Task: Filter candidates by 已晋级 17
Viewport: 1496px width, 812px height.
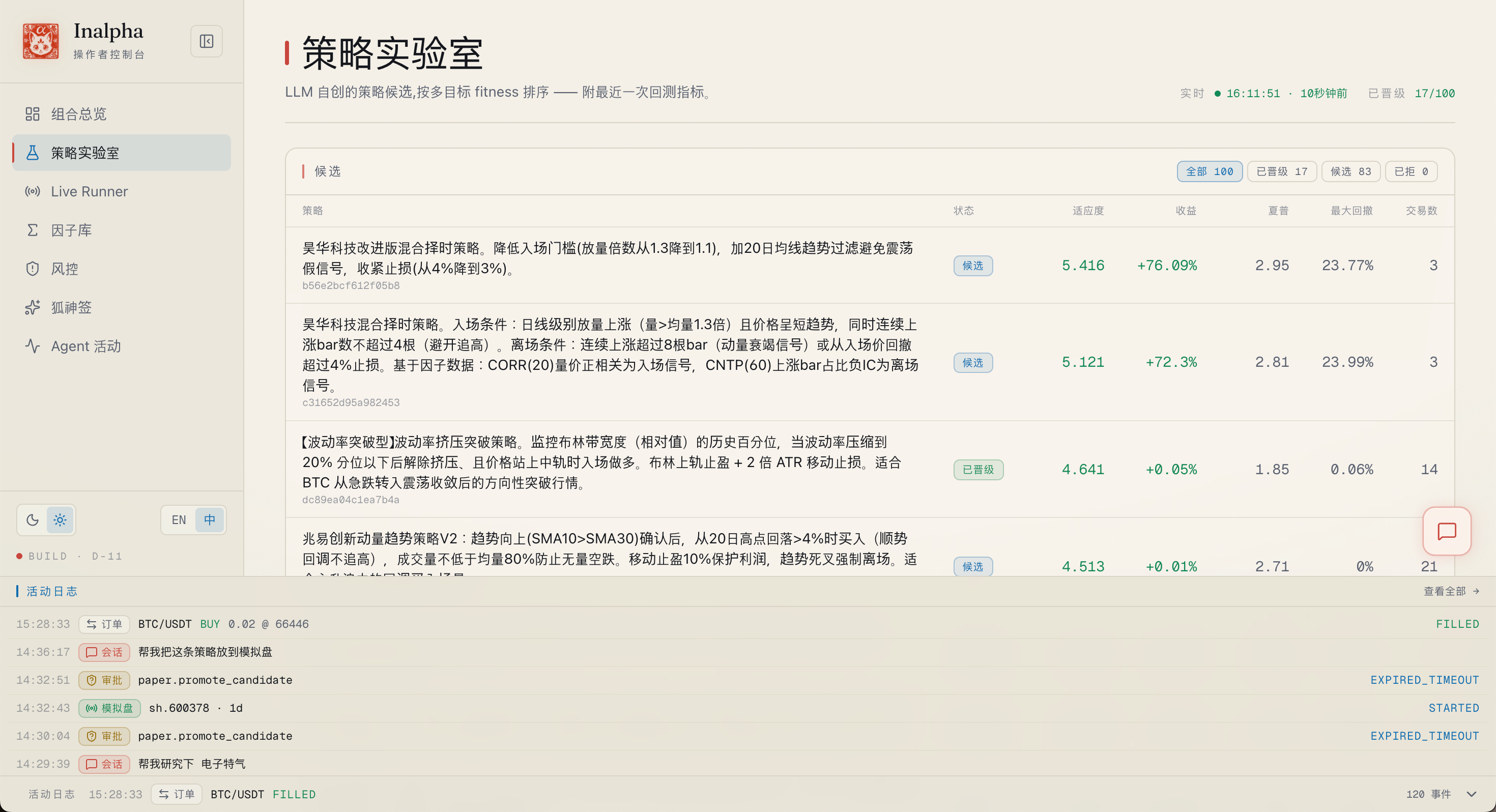Action: coord(1282,171)
